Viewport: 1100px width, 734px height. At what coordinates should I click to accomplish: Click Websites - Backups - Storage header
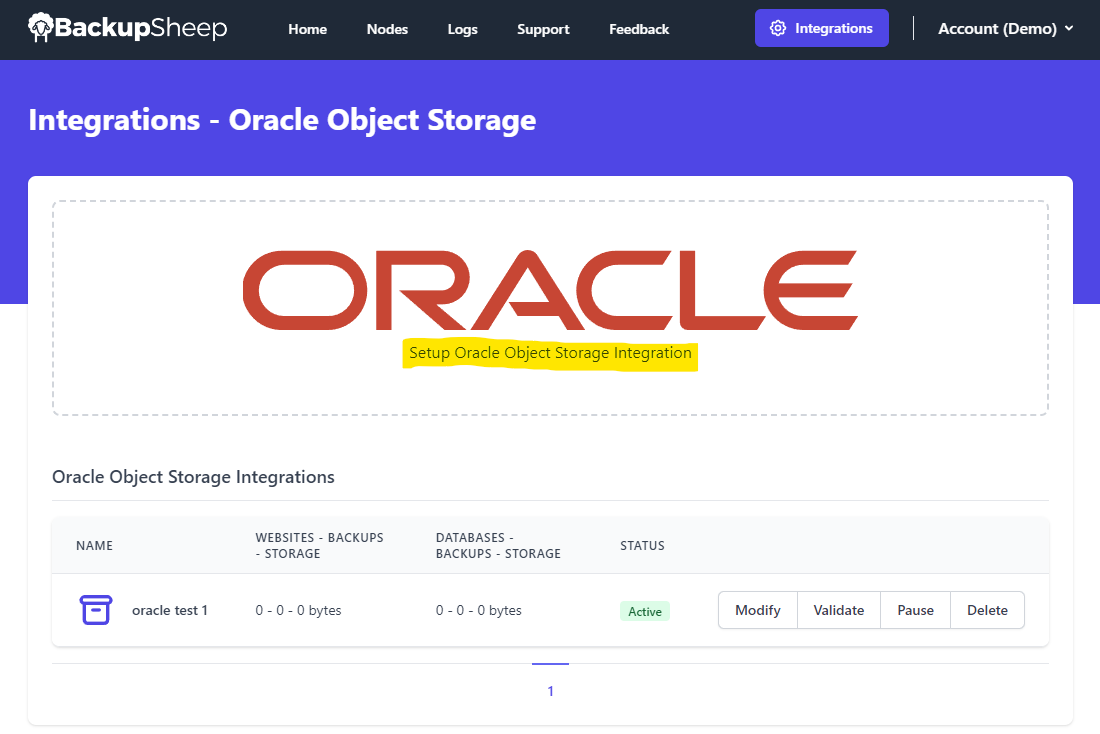(319, 545)
